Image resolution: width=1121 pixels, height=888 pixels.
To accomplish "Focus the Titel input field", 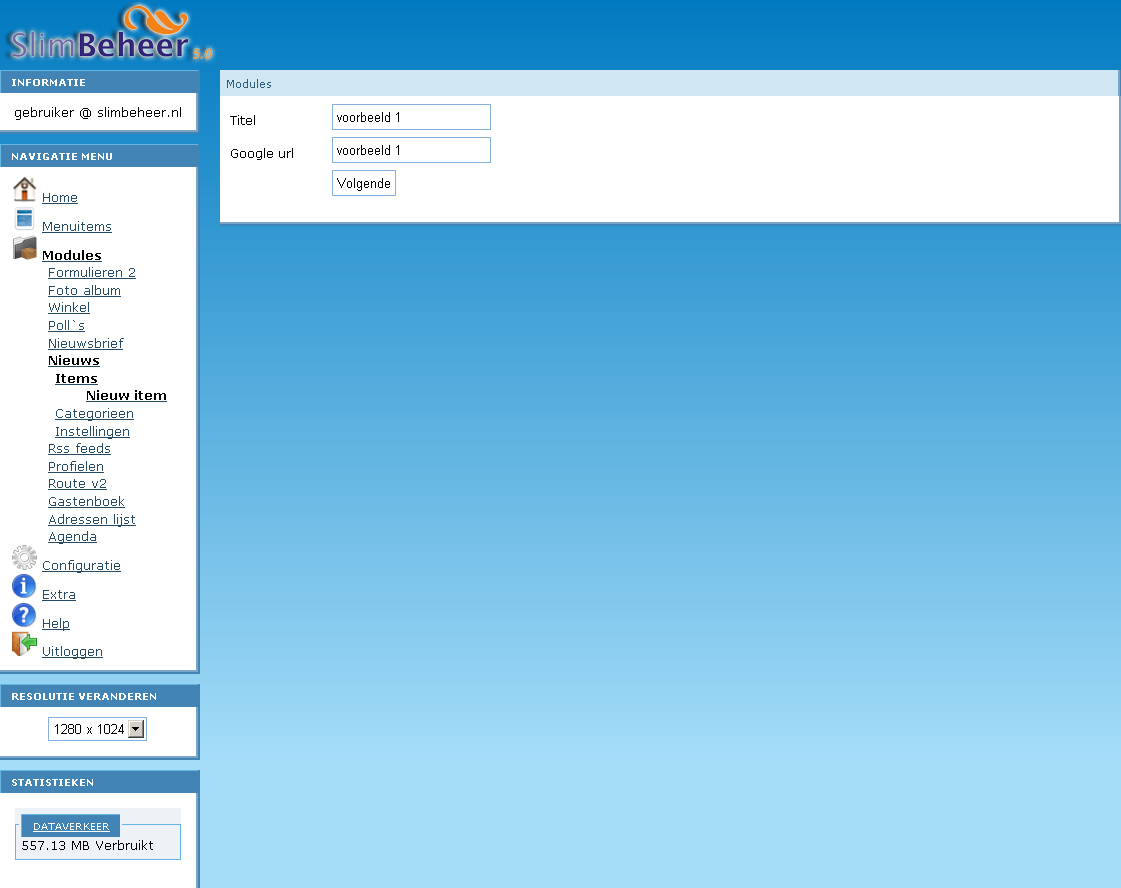I will click(x=411, y=117).
